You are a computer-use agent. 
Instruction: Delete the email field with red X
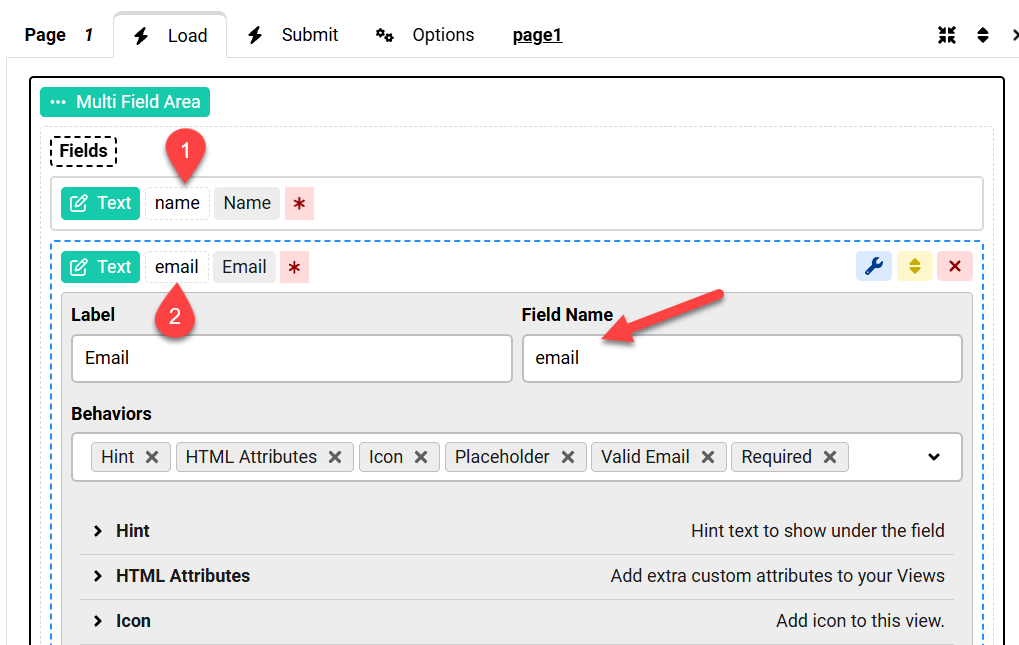tap(954, 266)
